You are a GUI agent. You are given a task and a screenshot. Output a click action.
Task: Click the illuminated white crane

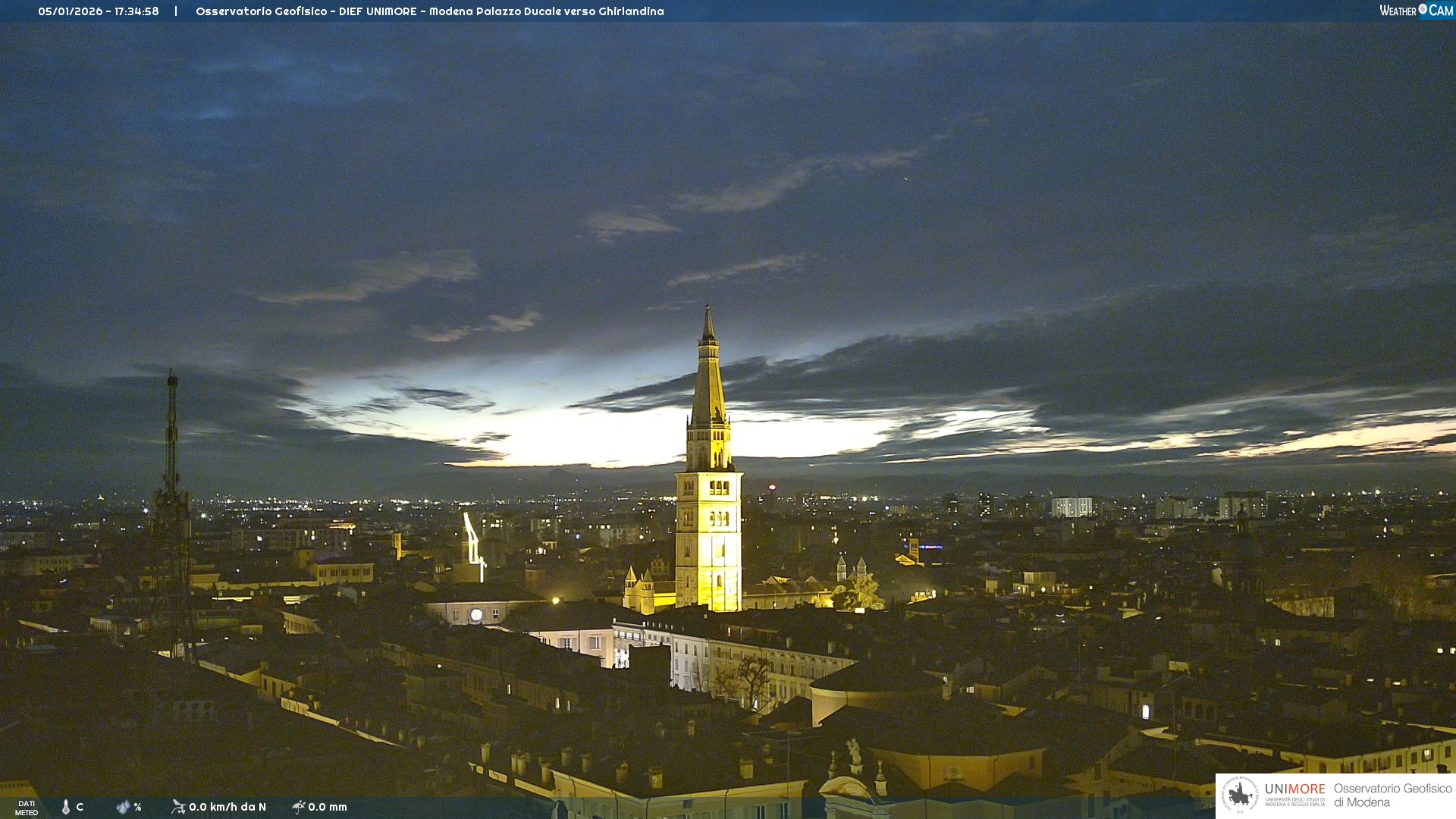472,540
